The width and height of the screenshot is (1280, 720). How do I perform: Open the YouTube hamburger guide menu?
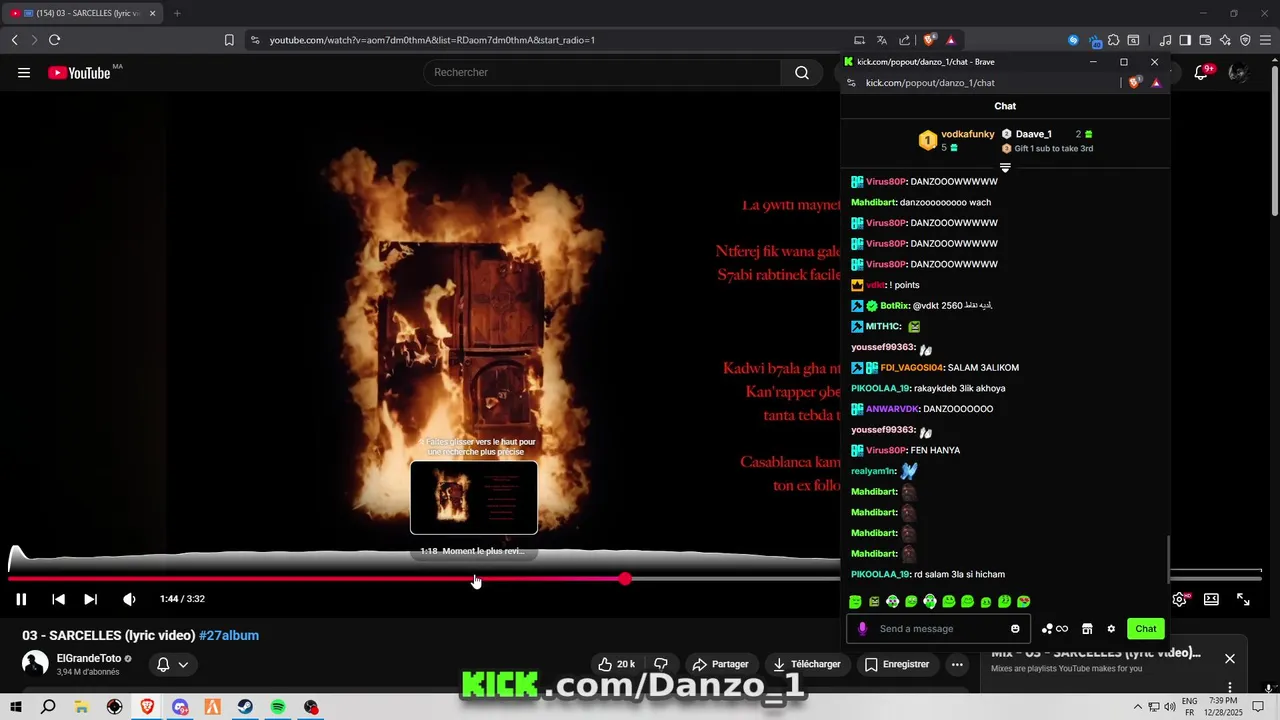coord(24,72)
